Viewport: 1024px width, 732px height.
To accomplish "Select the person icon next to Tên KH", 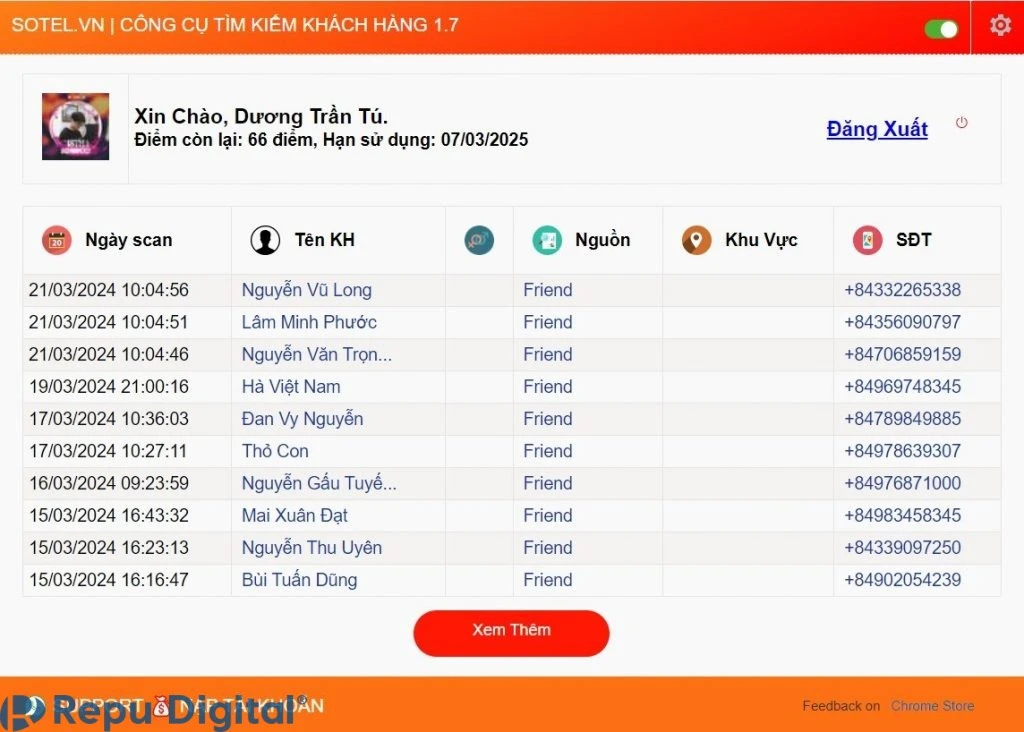I will pyautogui.click(x=265, y=240).
